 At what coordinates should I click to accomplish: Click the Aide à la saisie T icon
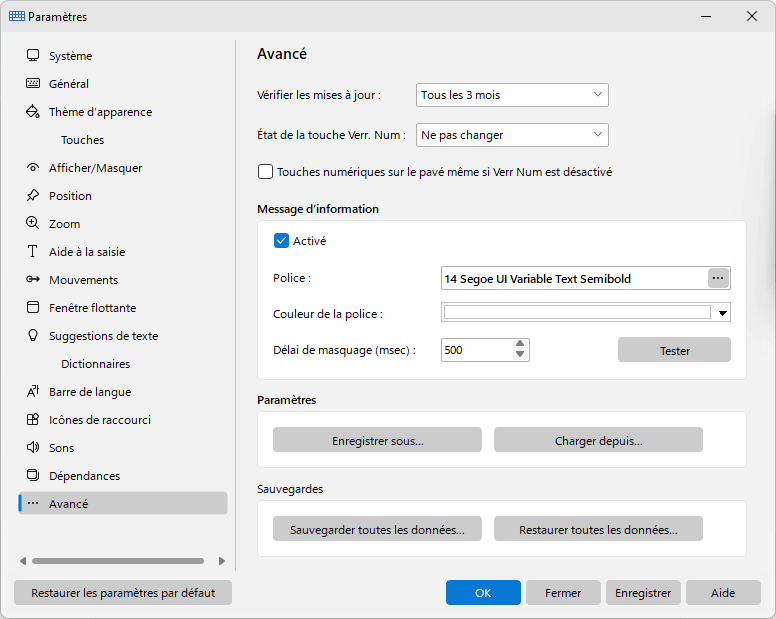33,251
